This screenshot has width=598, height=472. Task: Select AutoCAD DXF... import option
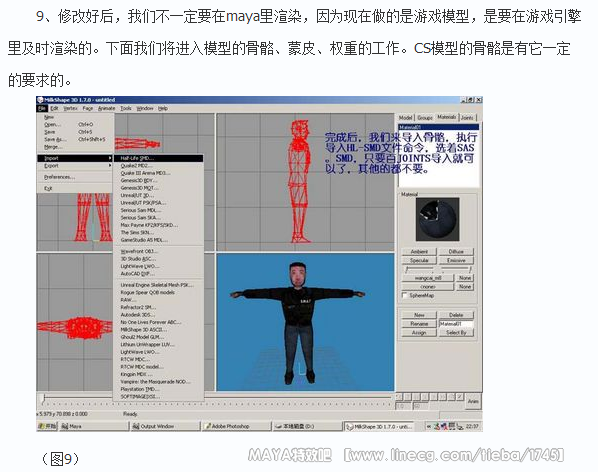[x=159, y=273]
